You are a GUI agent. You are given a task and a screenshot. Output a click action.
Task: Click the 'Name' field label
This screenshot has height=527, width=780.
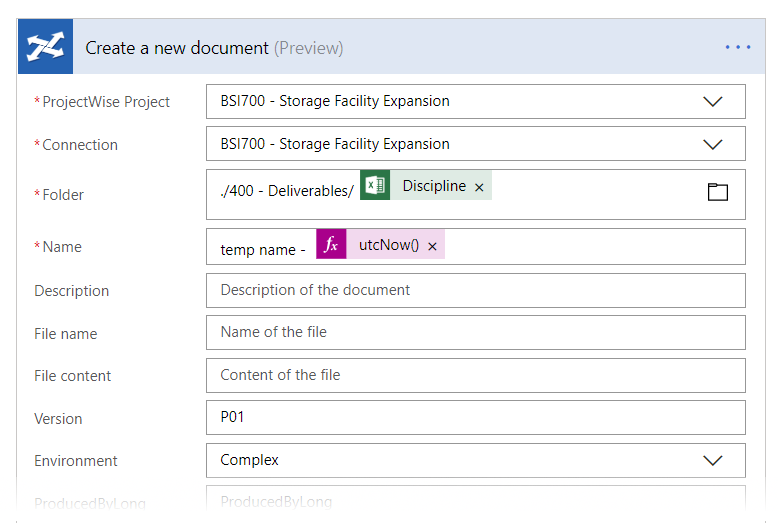[62, 247]
